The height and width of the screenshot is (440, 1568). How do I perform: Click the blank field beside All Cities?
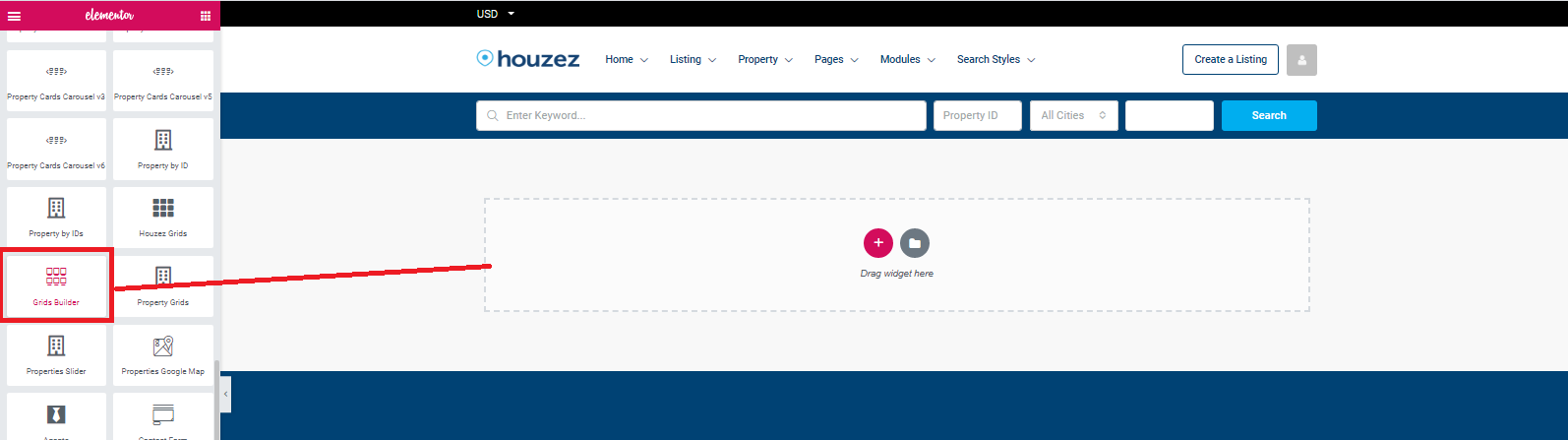pos(1170,115)
